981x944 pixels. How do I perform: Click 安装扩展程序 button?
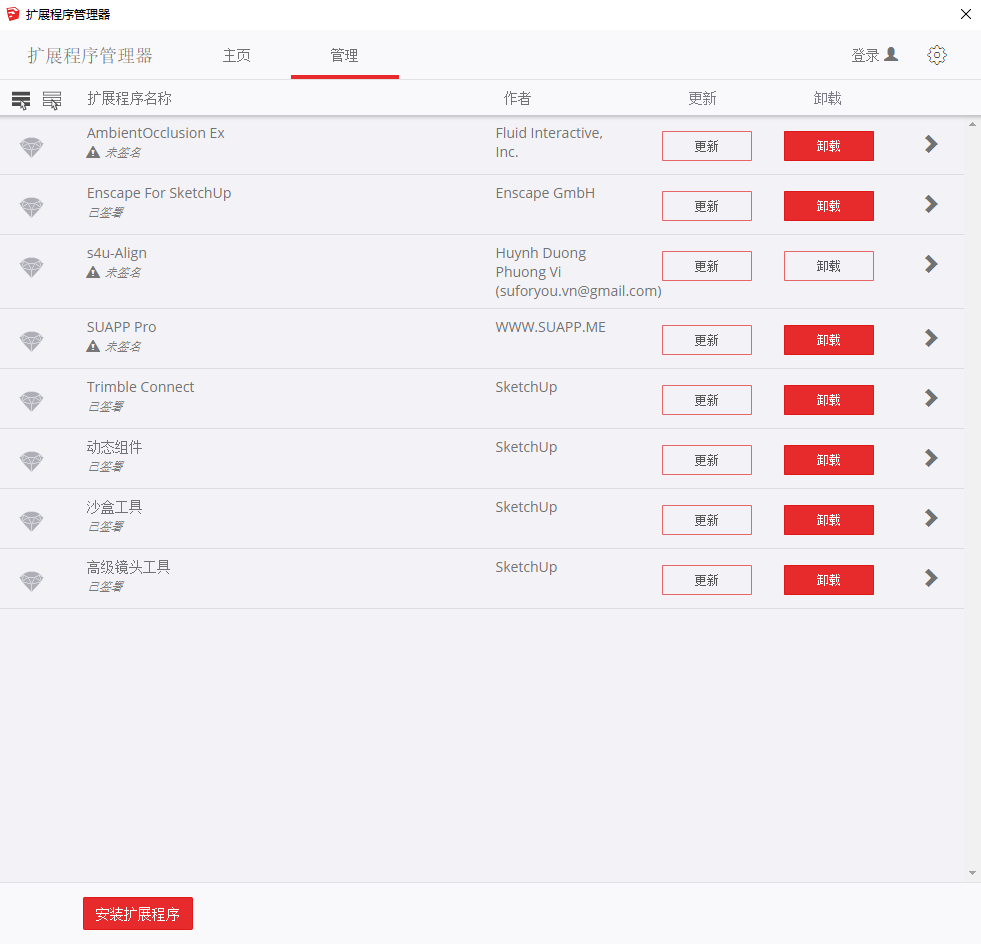click(x=138, y=913)
